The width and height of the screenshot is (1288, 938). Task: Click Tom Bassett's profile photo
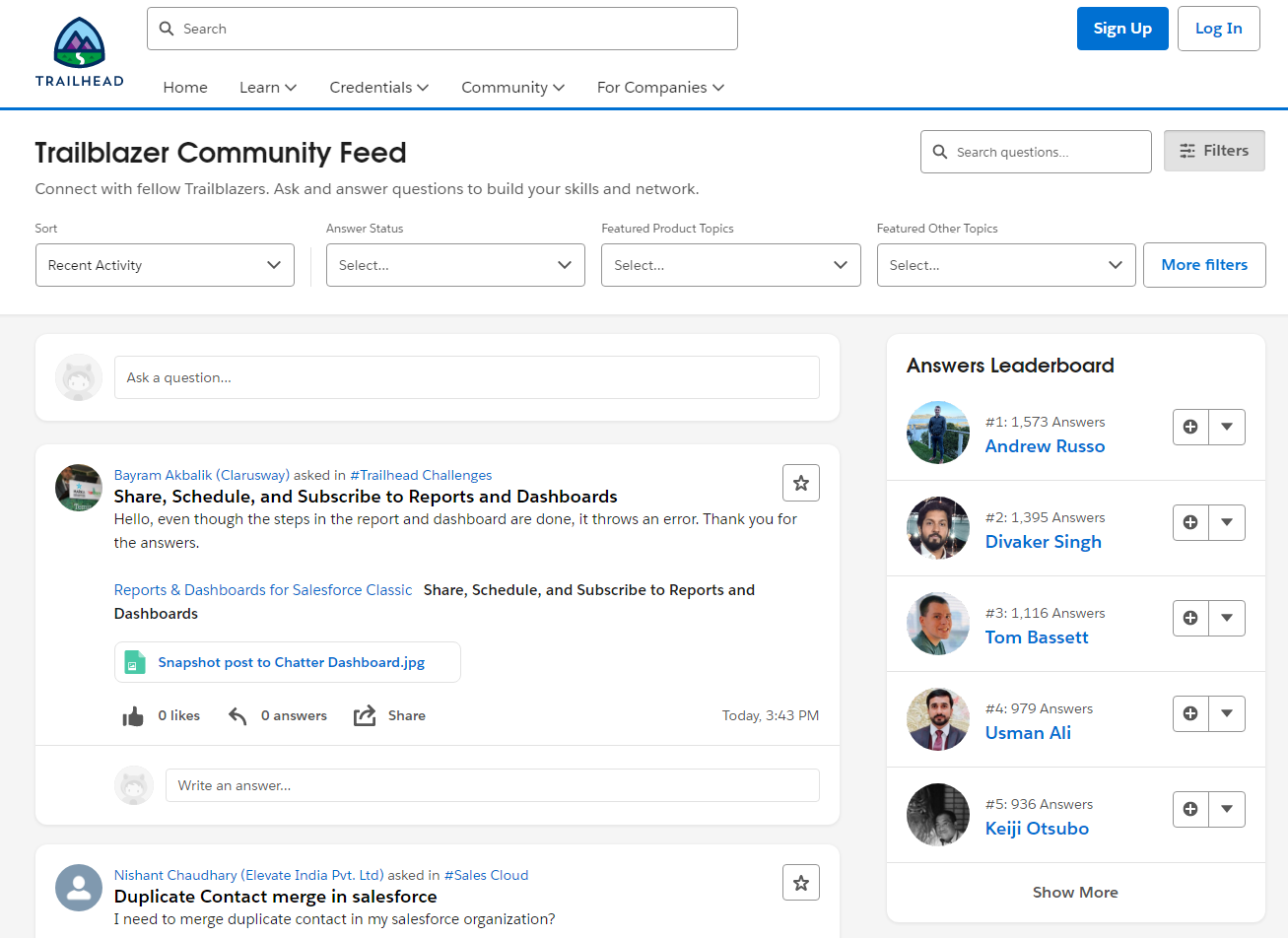(x=938, y=624)
